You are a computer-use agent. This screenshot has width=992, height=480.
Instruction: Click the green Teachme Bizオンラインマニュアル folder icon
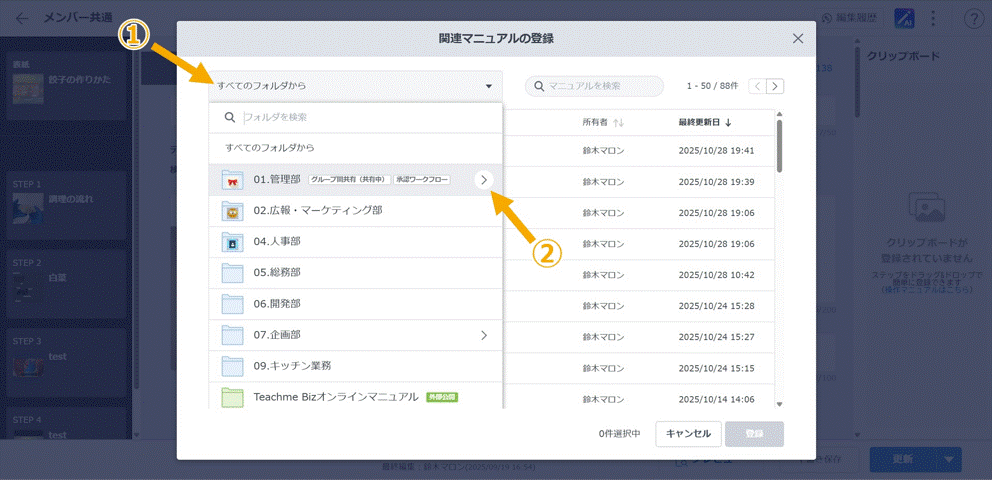[232, 397]
